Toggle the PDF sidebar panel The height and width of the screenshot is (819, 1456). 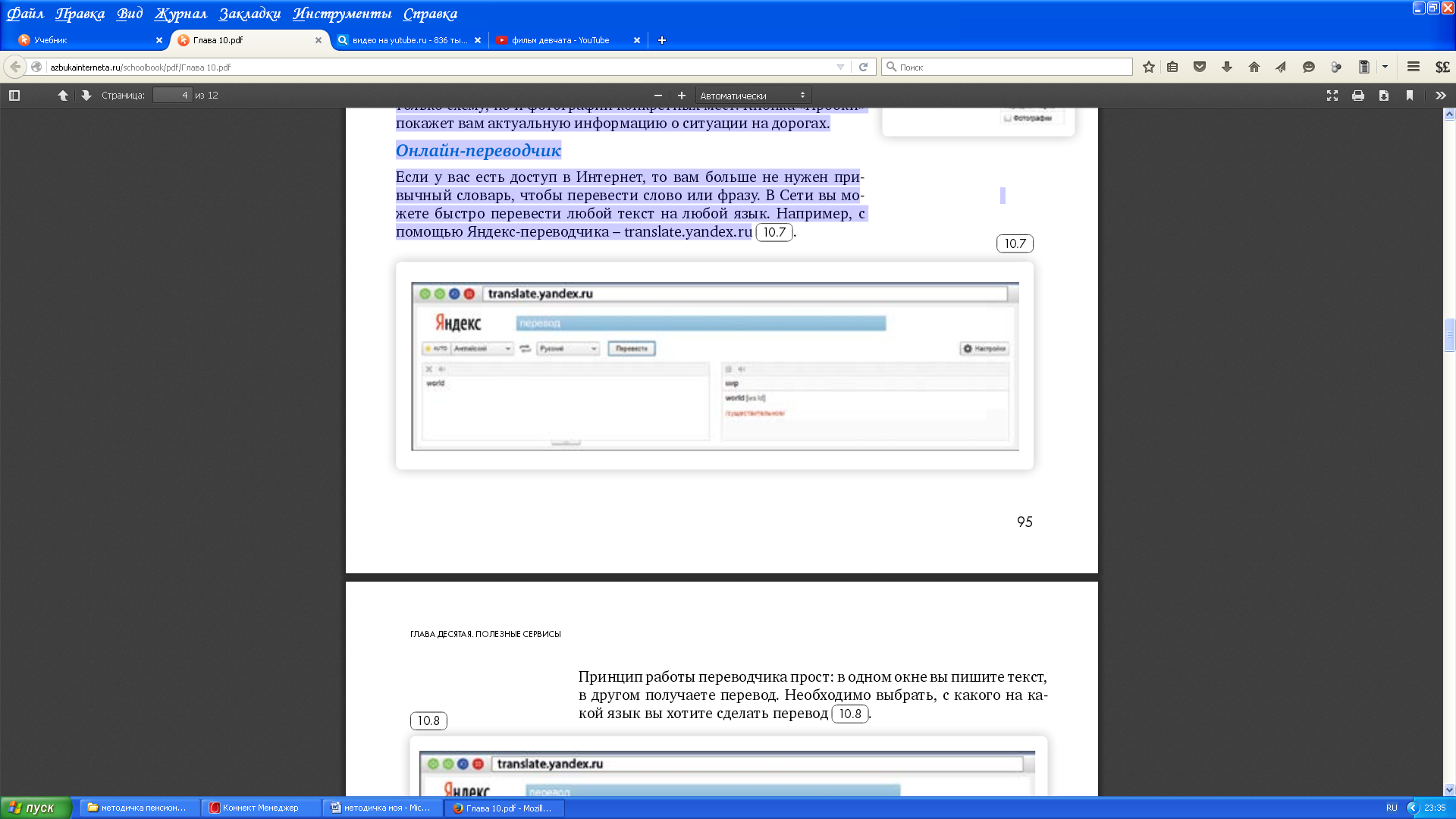coord(14,96)
